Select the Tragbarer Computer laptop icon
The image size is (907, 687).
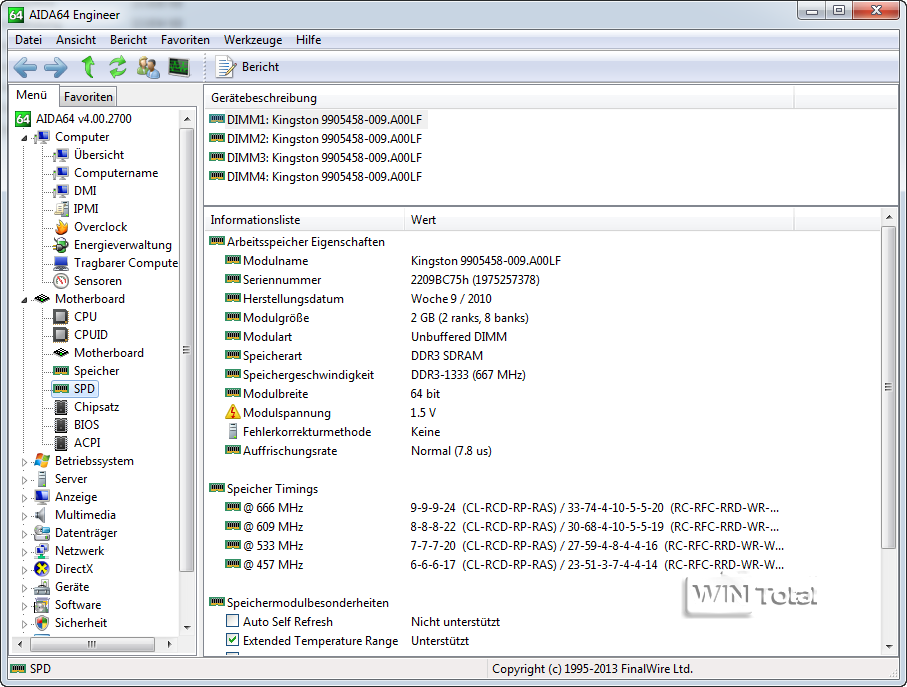click(x=61, y=263)
